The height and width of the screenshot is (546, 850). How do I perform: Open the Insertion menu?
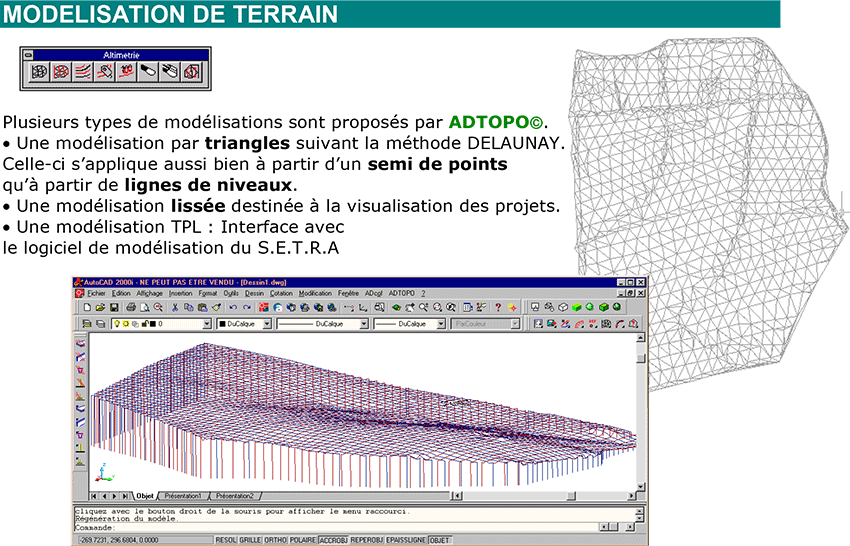point(181,293)
